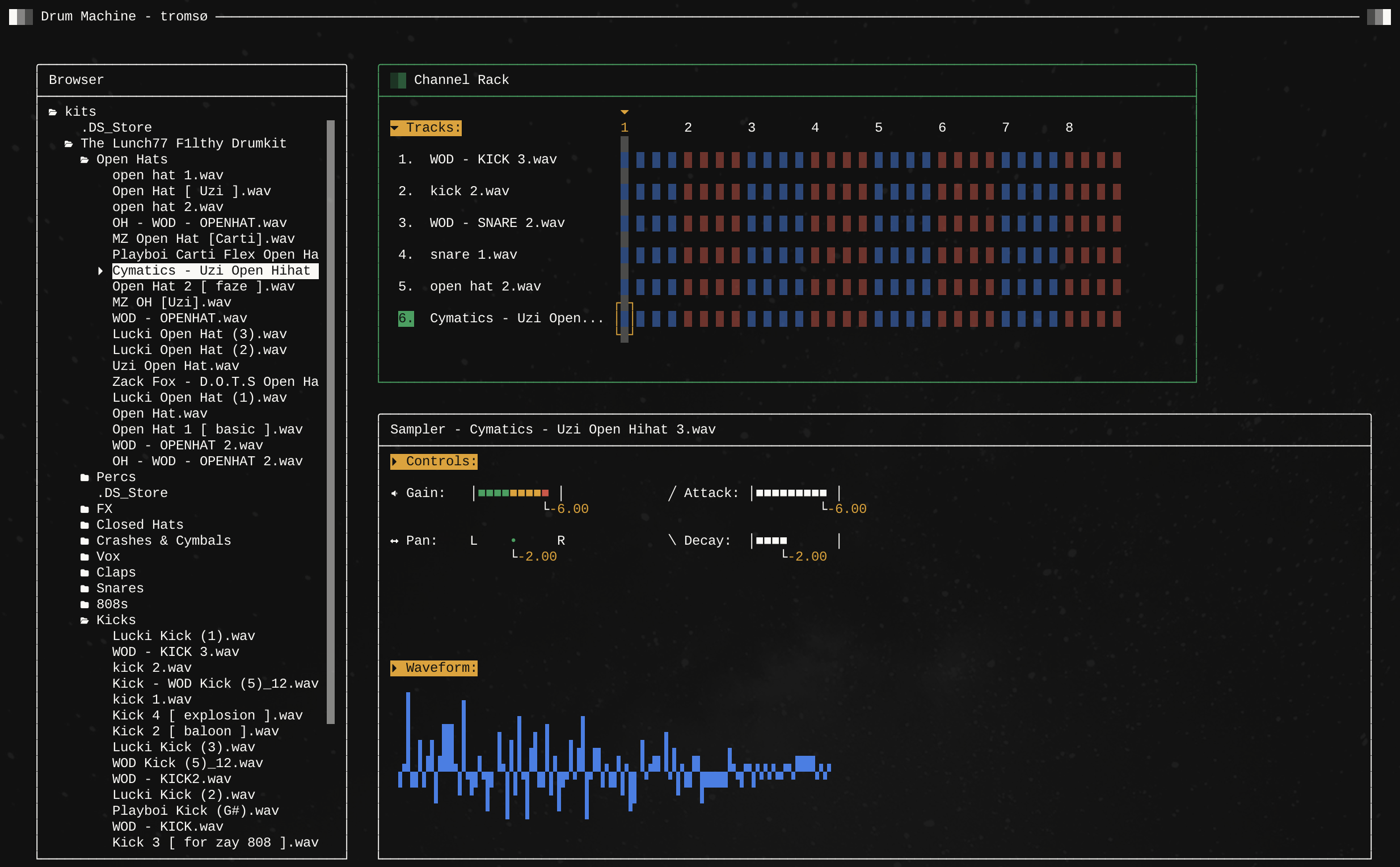This screenshot has height=867, width=1400.
Task: Toggle first step of Cymatics Uzi Open track
Action: (x=625, y=318)
